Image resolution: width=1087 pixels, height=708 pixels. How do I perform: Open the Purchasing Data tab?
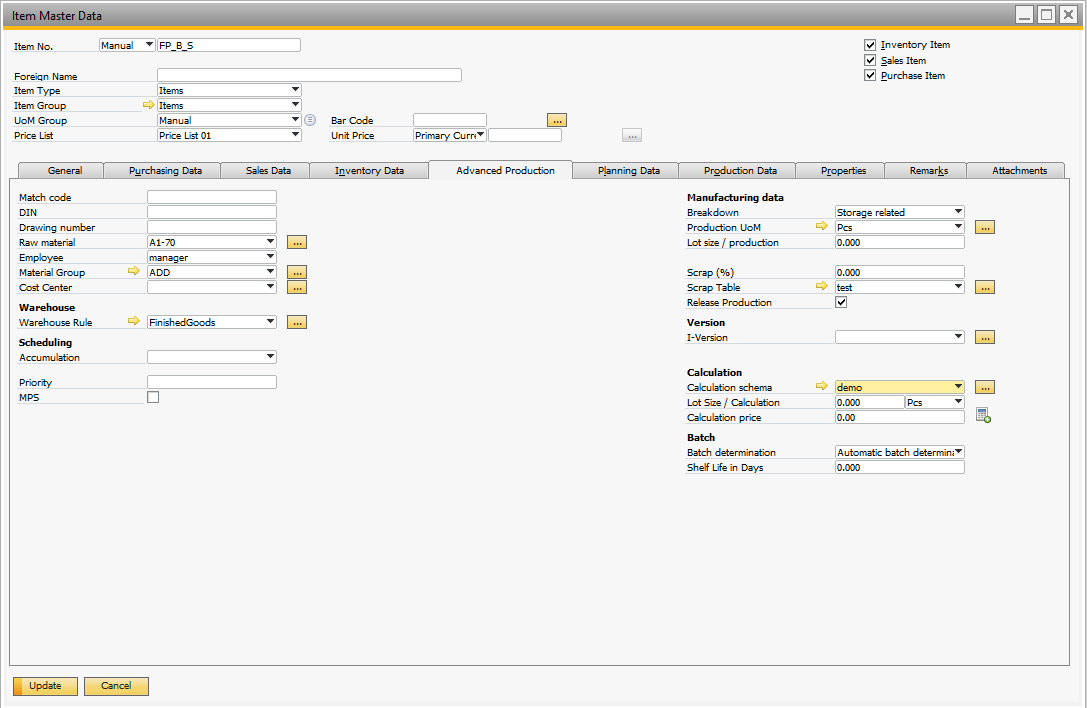point(162,170)
